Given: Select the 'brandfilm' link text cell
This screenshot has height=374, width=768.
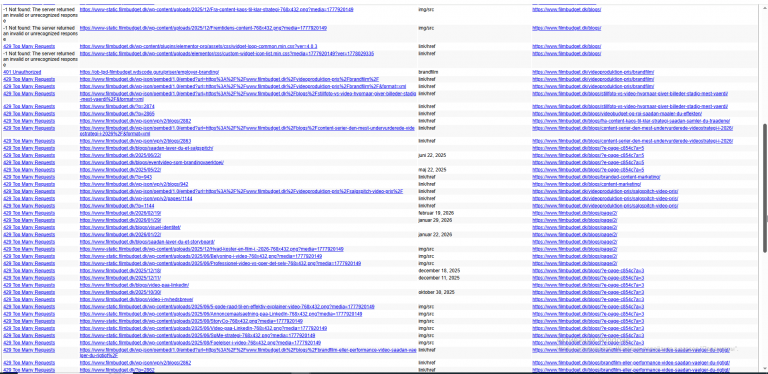Looking at the screenshot, I should click(x=428, y=72).
